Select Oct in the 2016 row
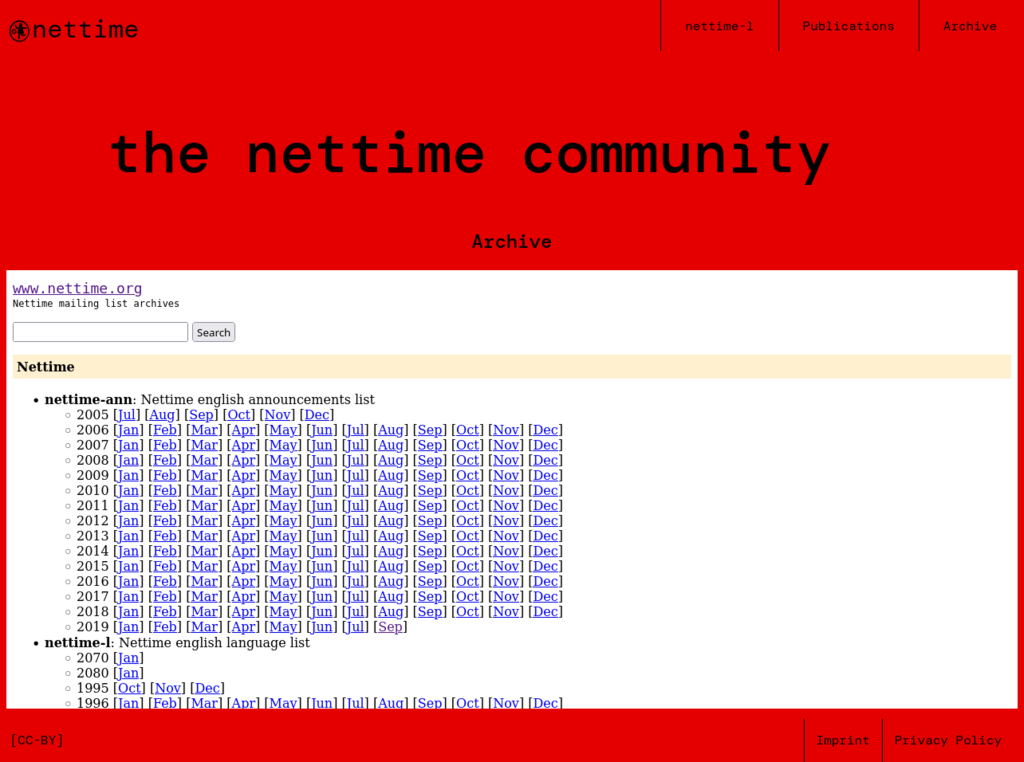 click(467, 581)
